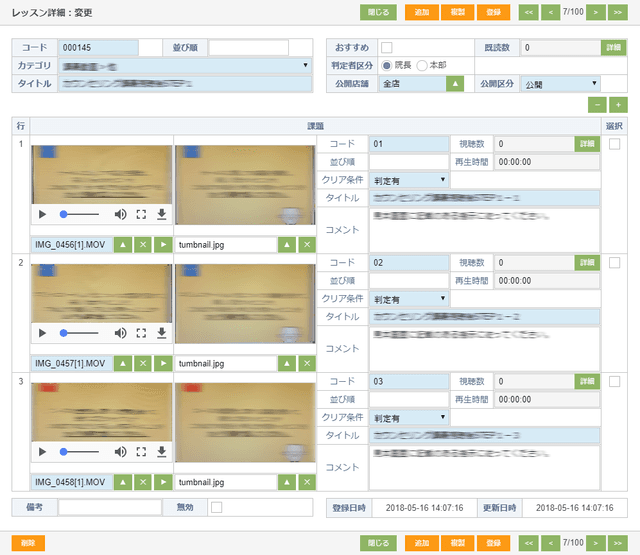The image size is (640, 555).
Task: Click the 備考 input field
Action: [x=110, y=508]
